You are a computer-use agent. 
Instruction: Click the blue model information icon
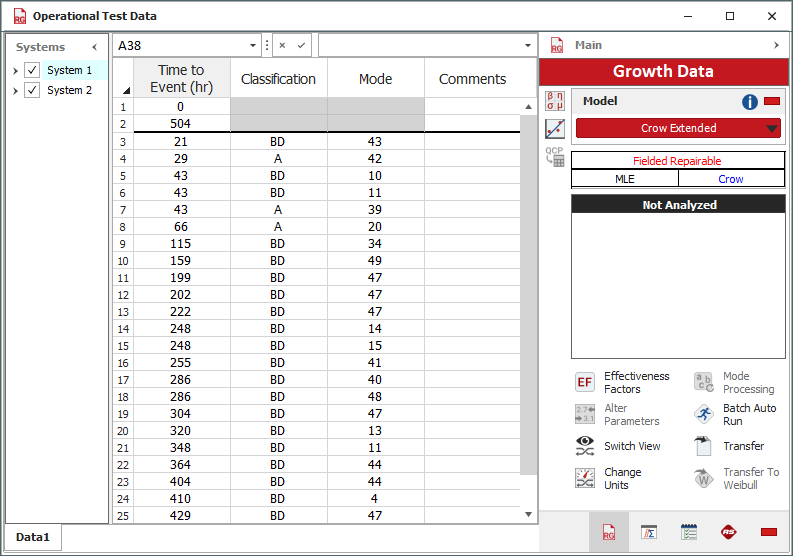point(750,102)
